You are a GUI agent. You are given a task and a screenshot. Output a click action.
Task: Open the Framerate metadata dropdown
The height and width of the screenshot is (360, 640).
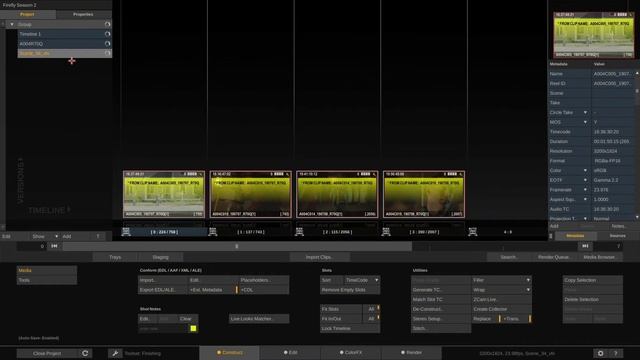(x=585, y=189)
